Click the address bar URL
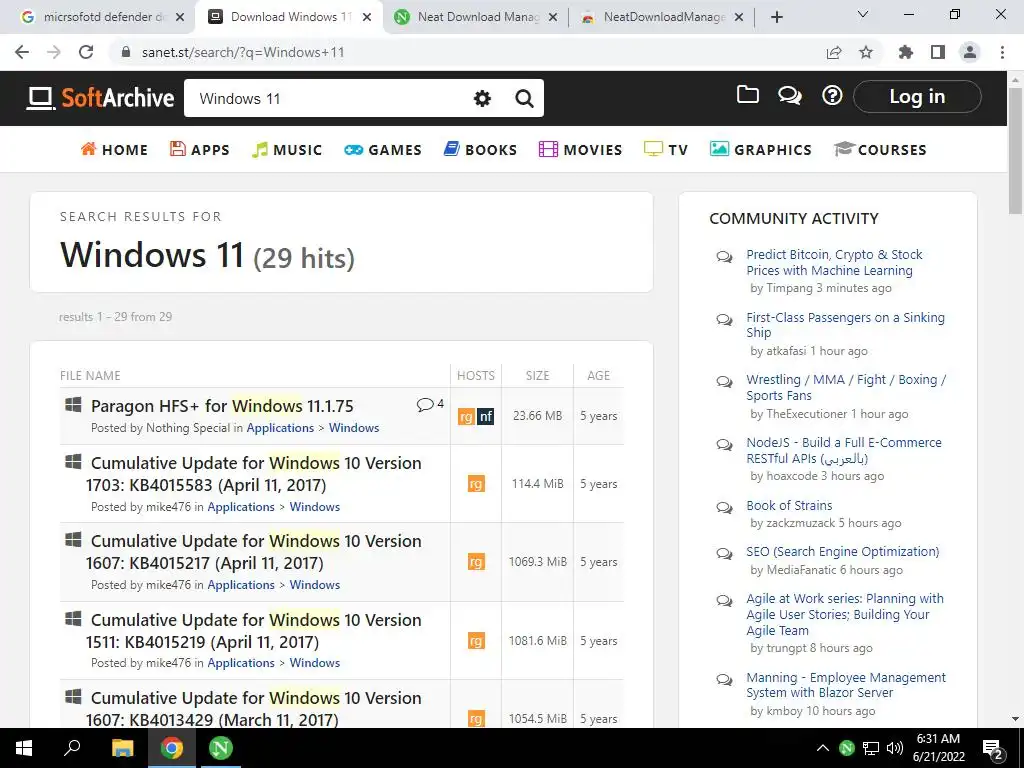The width and height of the screenshot is (1024, 768). (243, 52)
